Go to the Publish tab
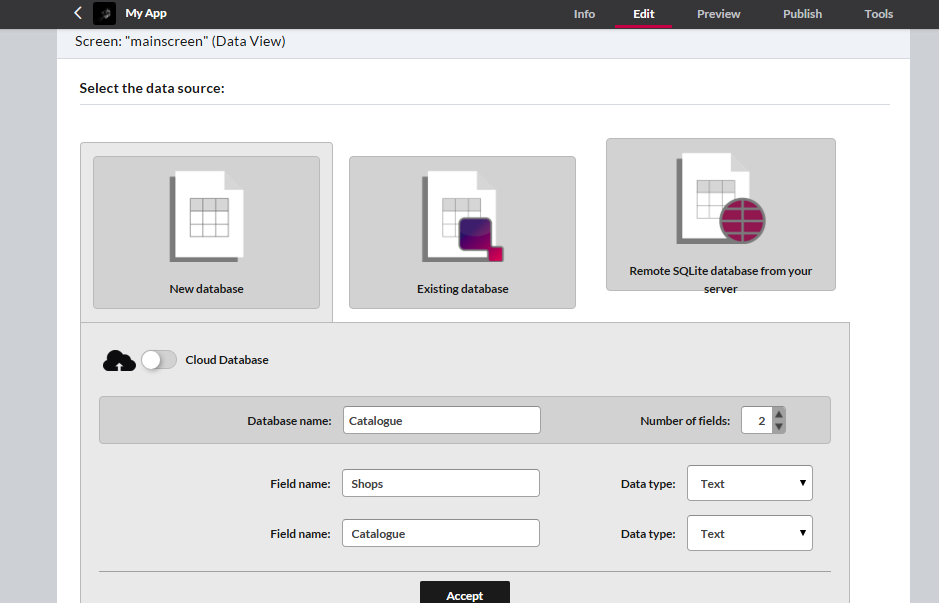Viewport: 939px width, 603px height. point(802,14)
